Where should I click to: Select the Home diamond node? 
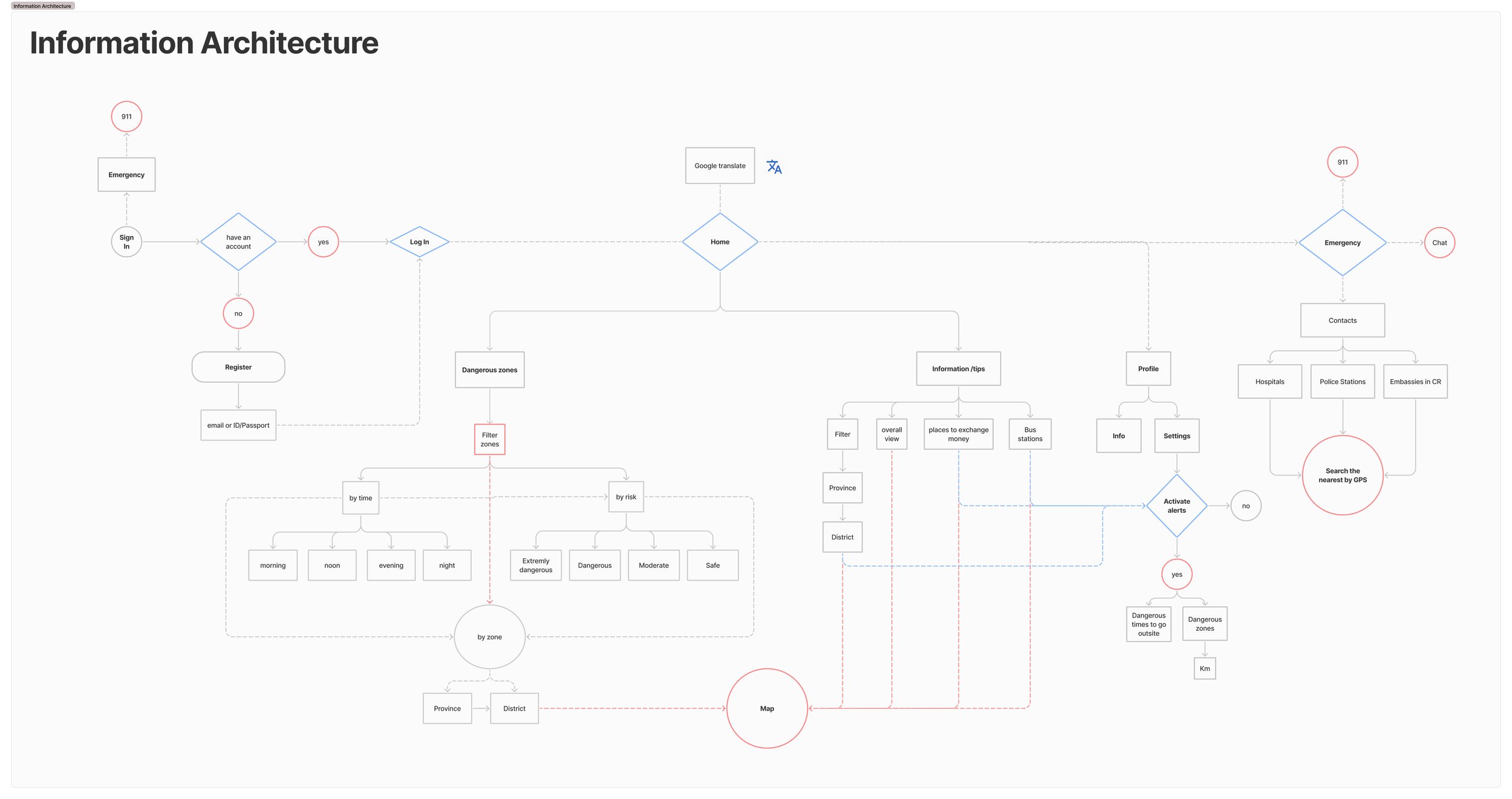(x=720, y=242)
